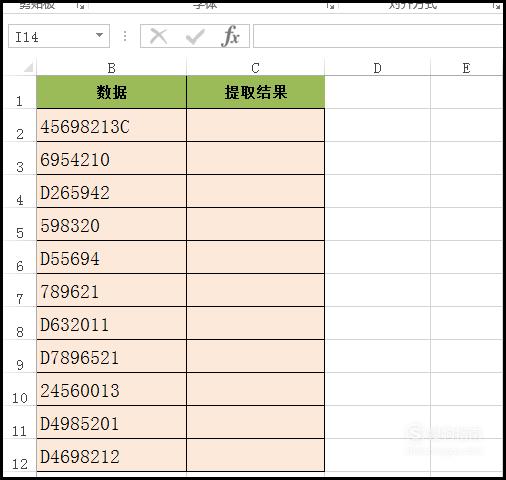The image size is (506, 480).
Task: Select column C header
Action: coord(255,68)
